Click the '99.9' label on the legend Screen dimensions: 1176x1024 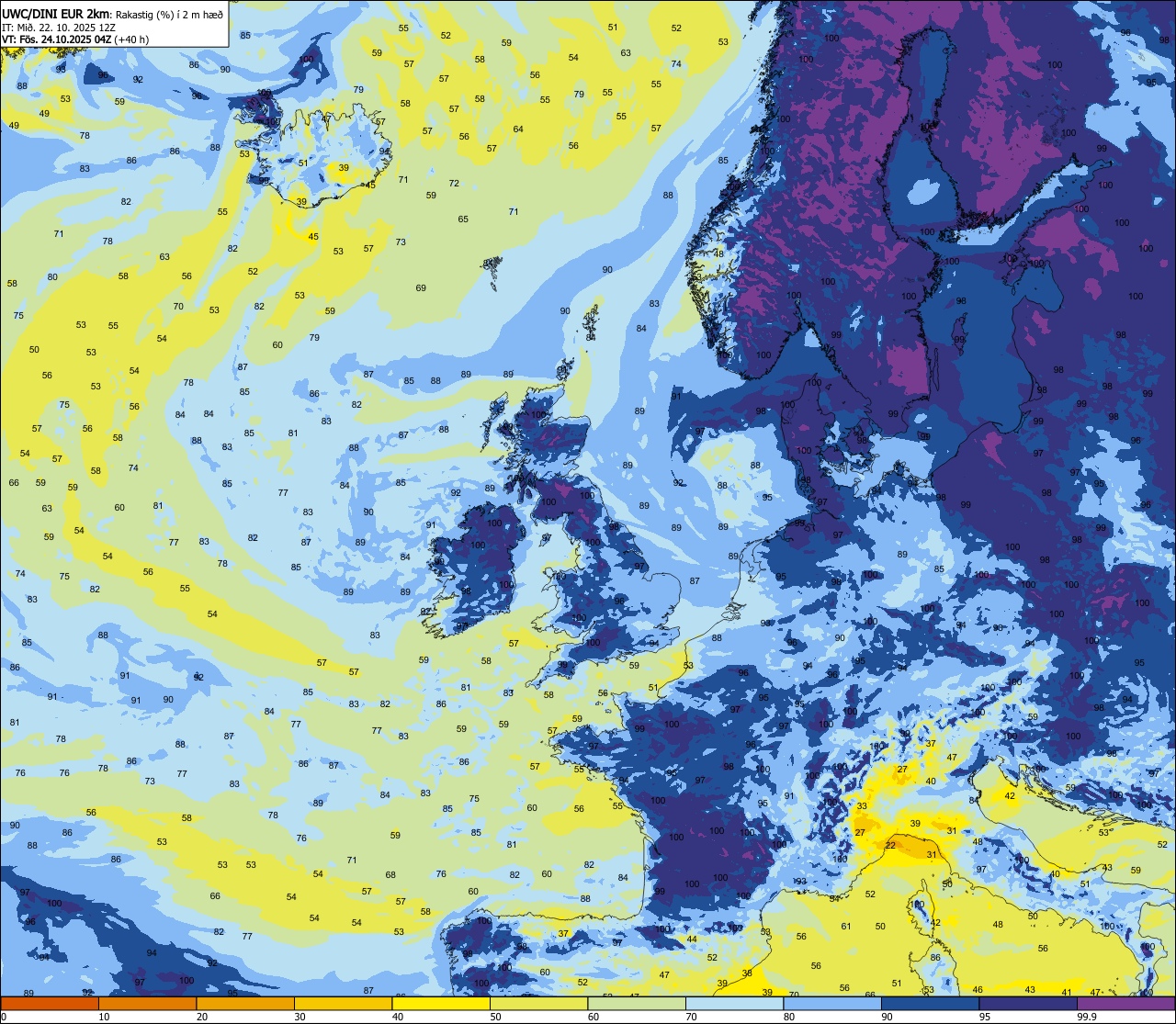pos(1088,1017)
